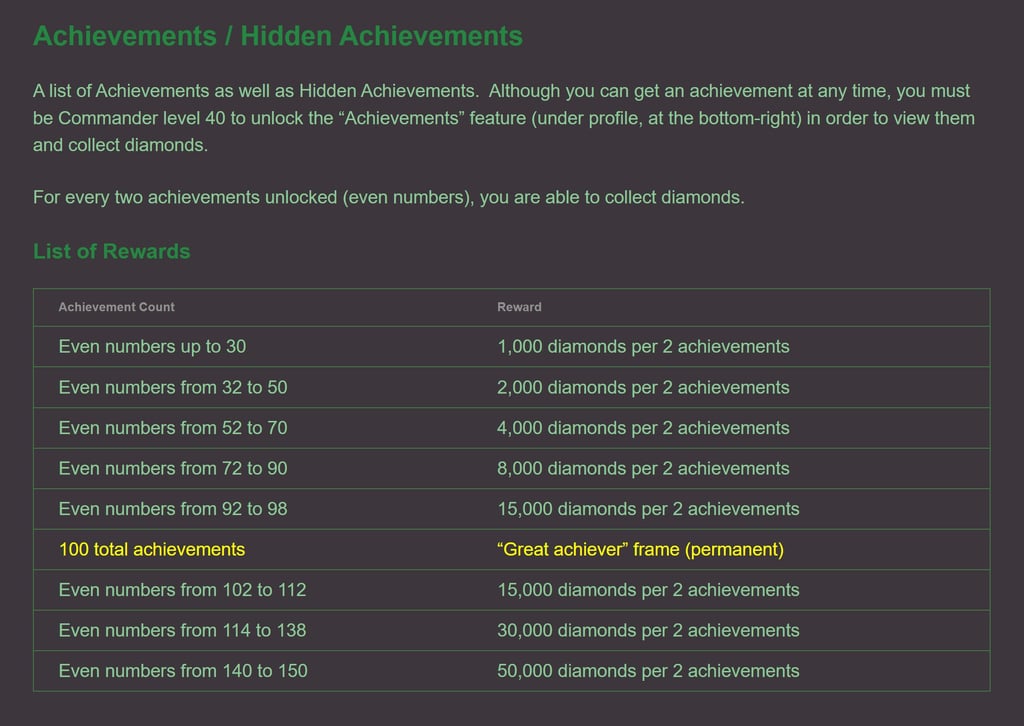The image size is (1024, 726).
Task: Click the sentence 'For every two achievements unlocked'
Action: pos(389,197)
